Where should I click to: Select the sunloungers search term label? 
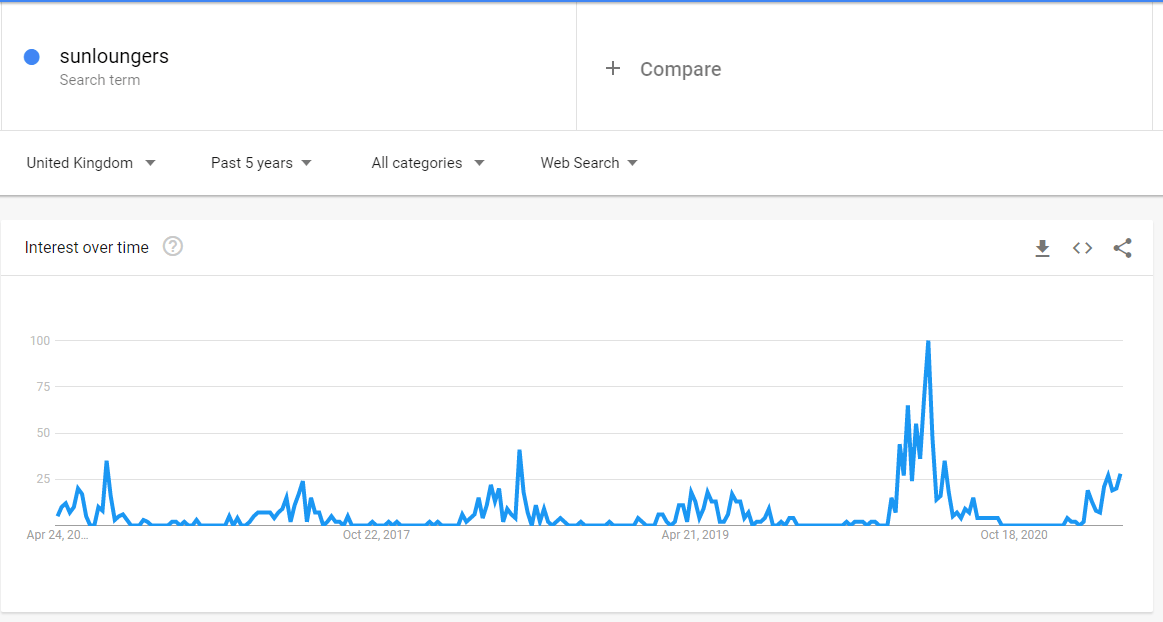point(113,56)
